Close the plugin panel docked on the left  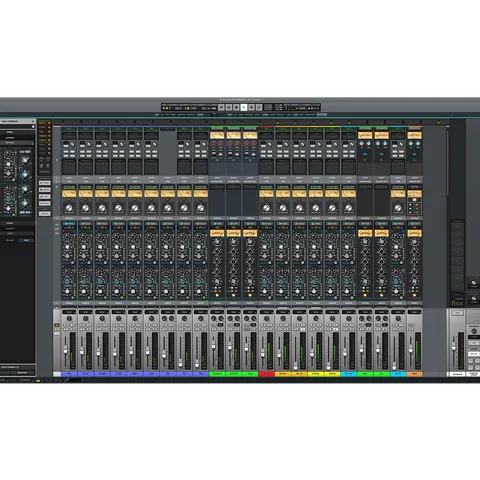[33, 121]
